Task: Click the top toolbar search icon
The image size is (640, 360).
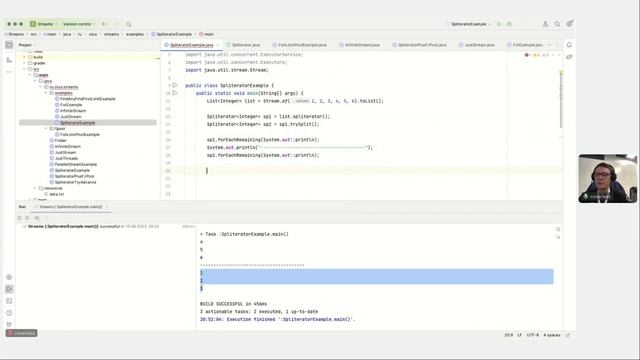Action: pos(129,24)
